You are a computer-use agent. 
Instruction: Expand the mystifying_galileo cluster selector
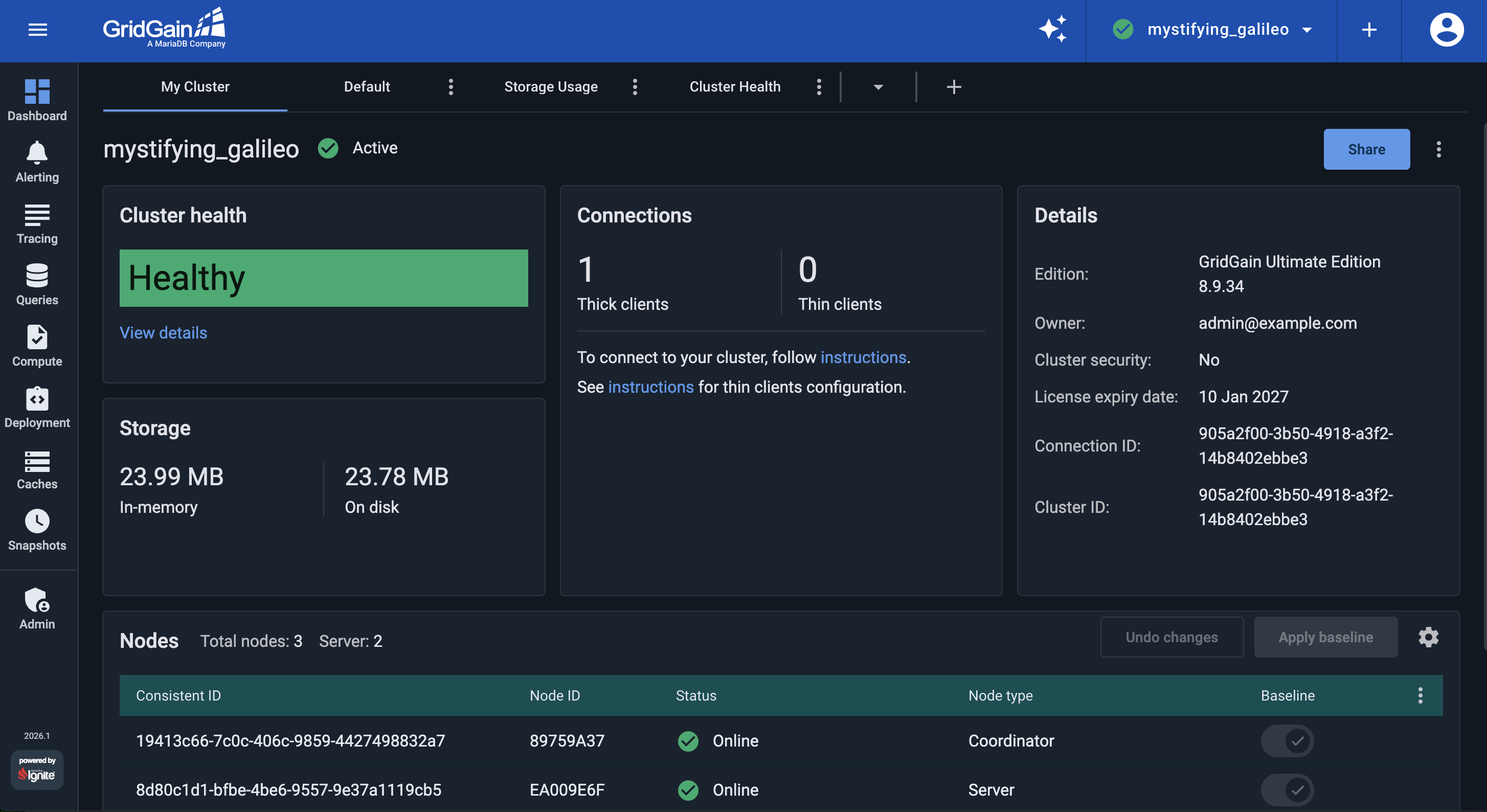[1212, 30]
